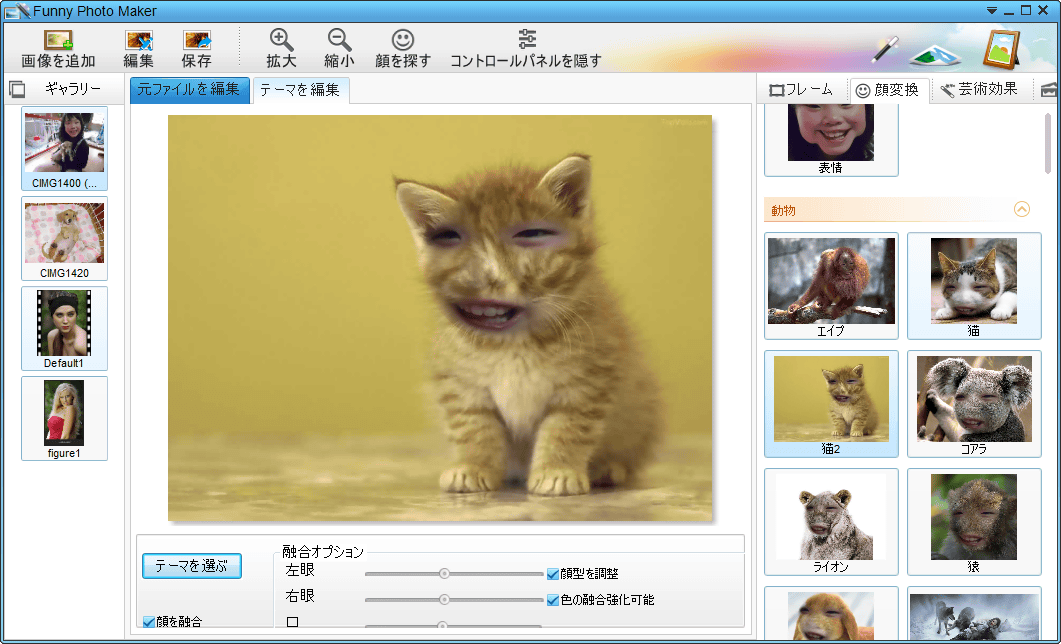The width and height of the screenshot is (1061, 644).
Task: Select the CIMG1400 gallery thumbnail
Action: coord(64,148)
